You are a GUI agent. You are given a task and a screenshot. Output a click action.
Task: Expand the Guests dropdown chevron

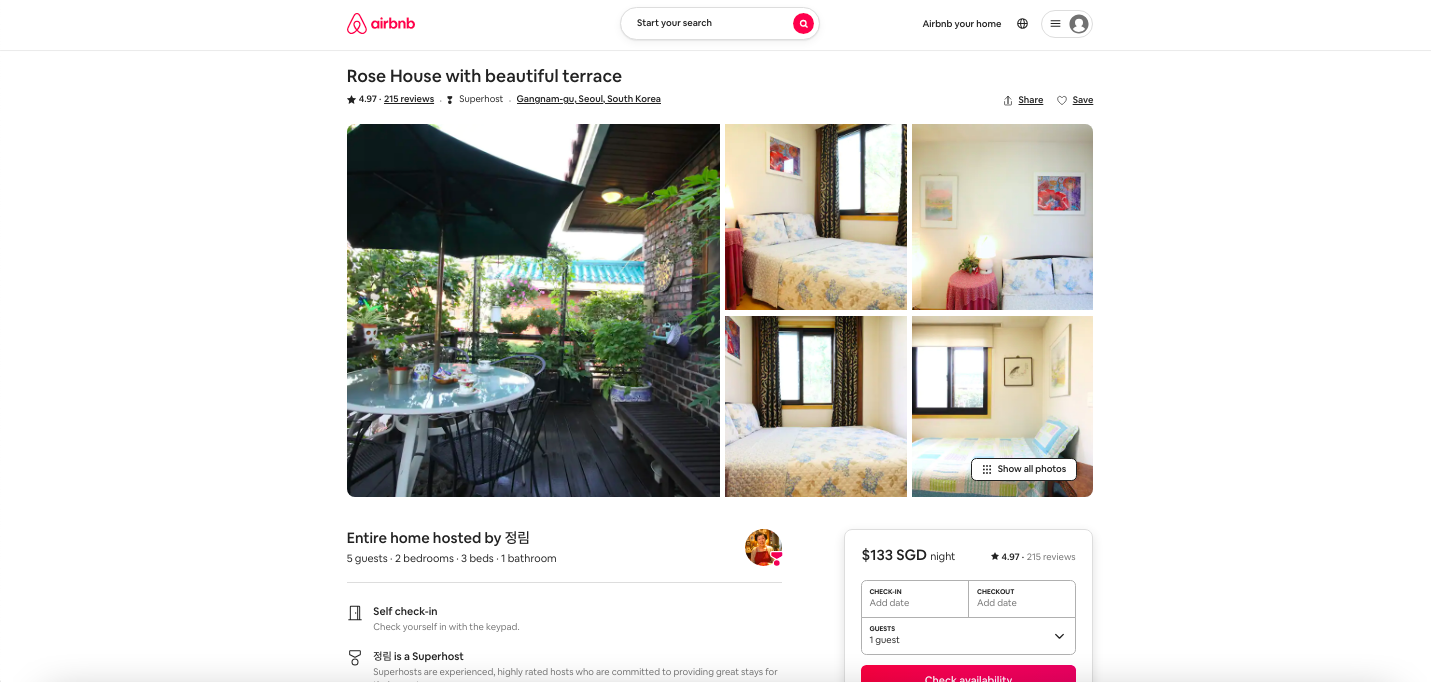[1059, 636]
